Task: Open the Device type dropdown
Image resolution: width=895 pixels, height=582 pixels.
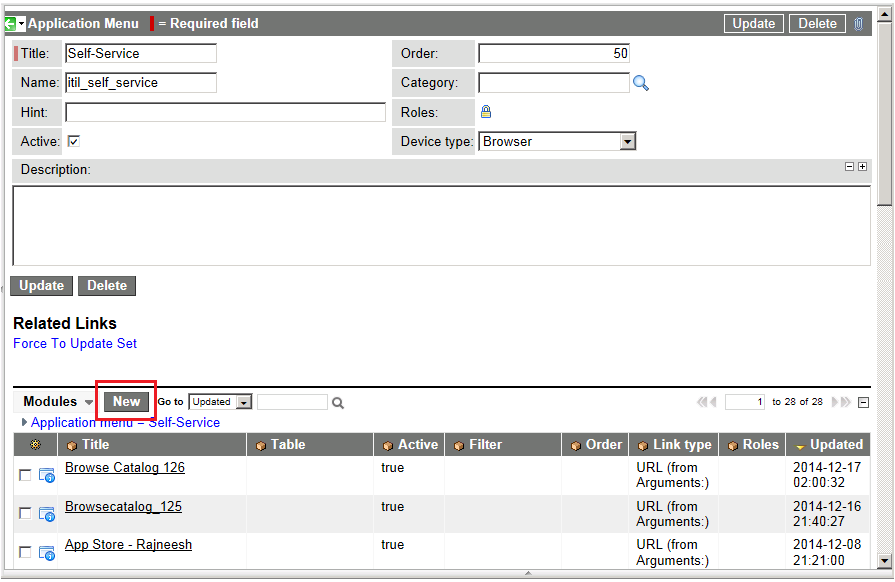Action: [627, 142]
